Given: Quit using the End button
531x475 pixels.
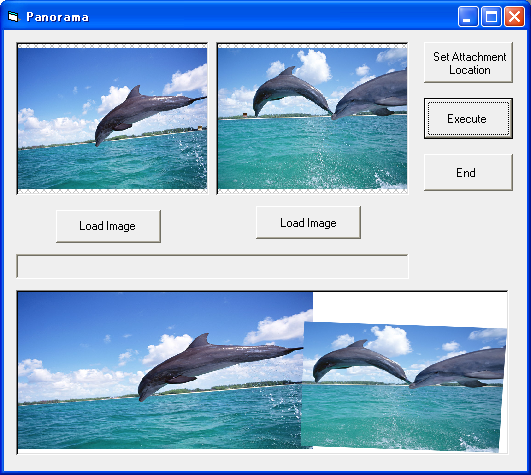Looking at the screenshot, I should click(x=468, y=172).
